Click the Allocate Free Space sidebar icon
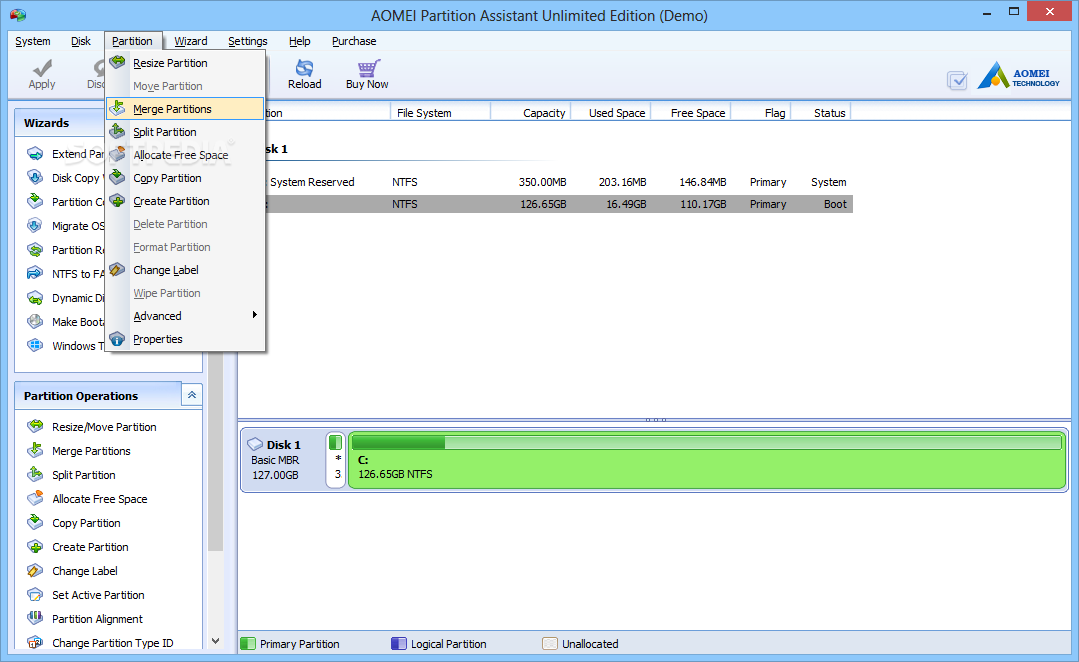The image size is (1079, 662). (x=35, y=498)
